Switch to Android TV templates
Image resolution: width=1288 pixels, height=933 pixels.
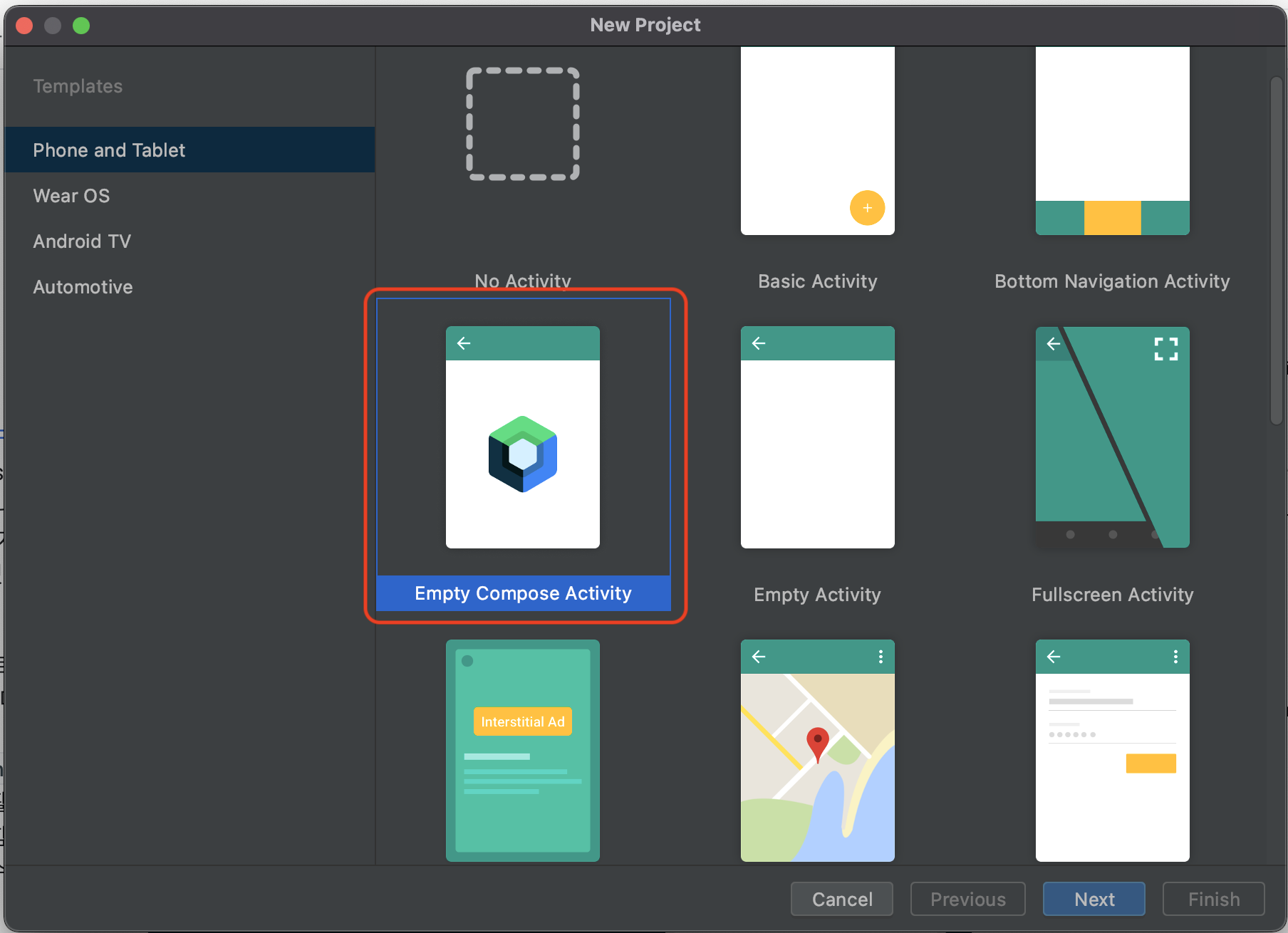189,241
